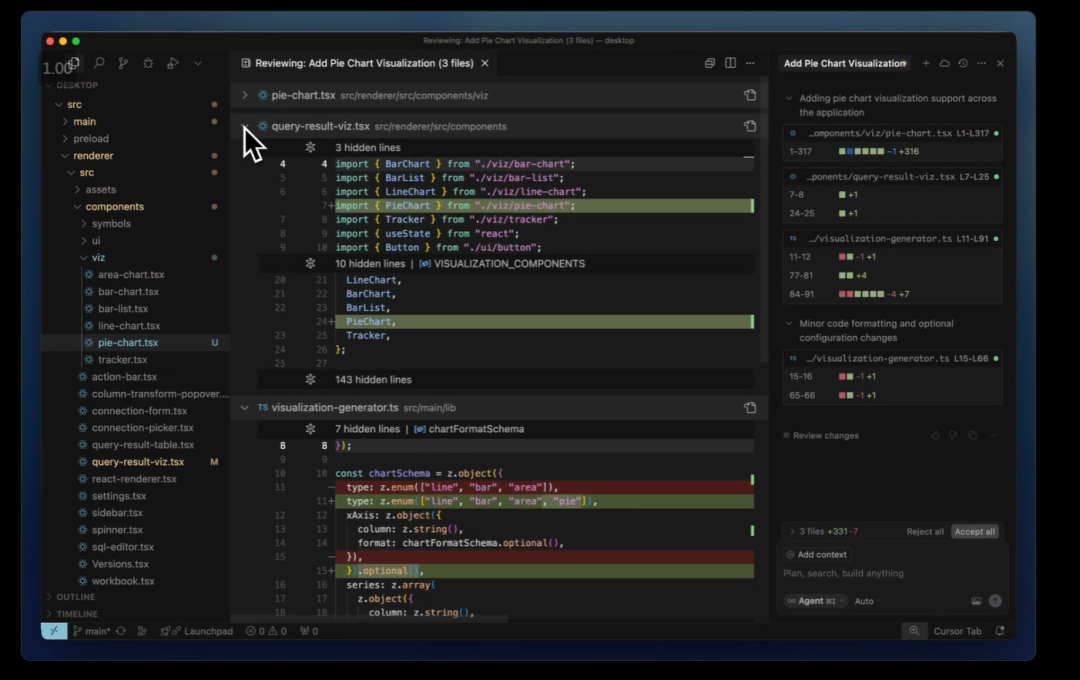Start a new chat with plus icon

(x=926, y=63)
